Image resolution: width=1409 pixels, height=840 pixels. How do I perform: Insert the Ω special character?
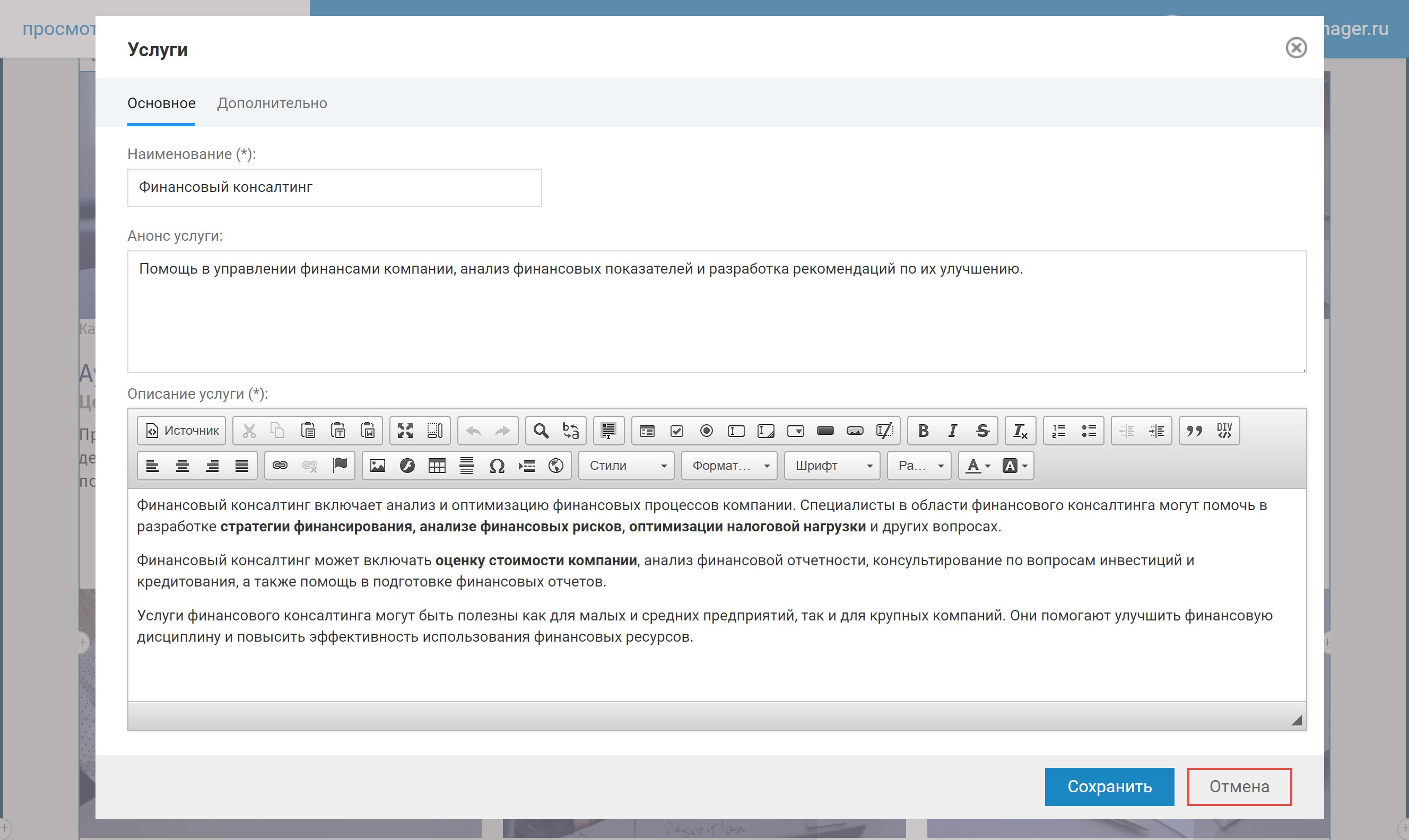[496, 465]
